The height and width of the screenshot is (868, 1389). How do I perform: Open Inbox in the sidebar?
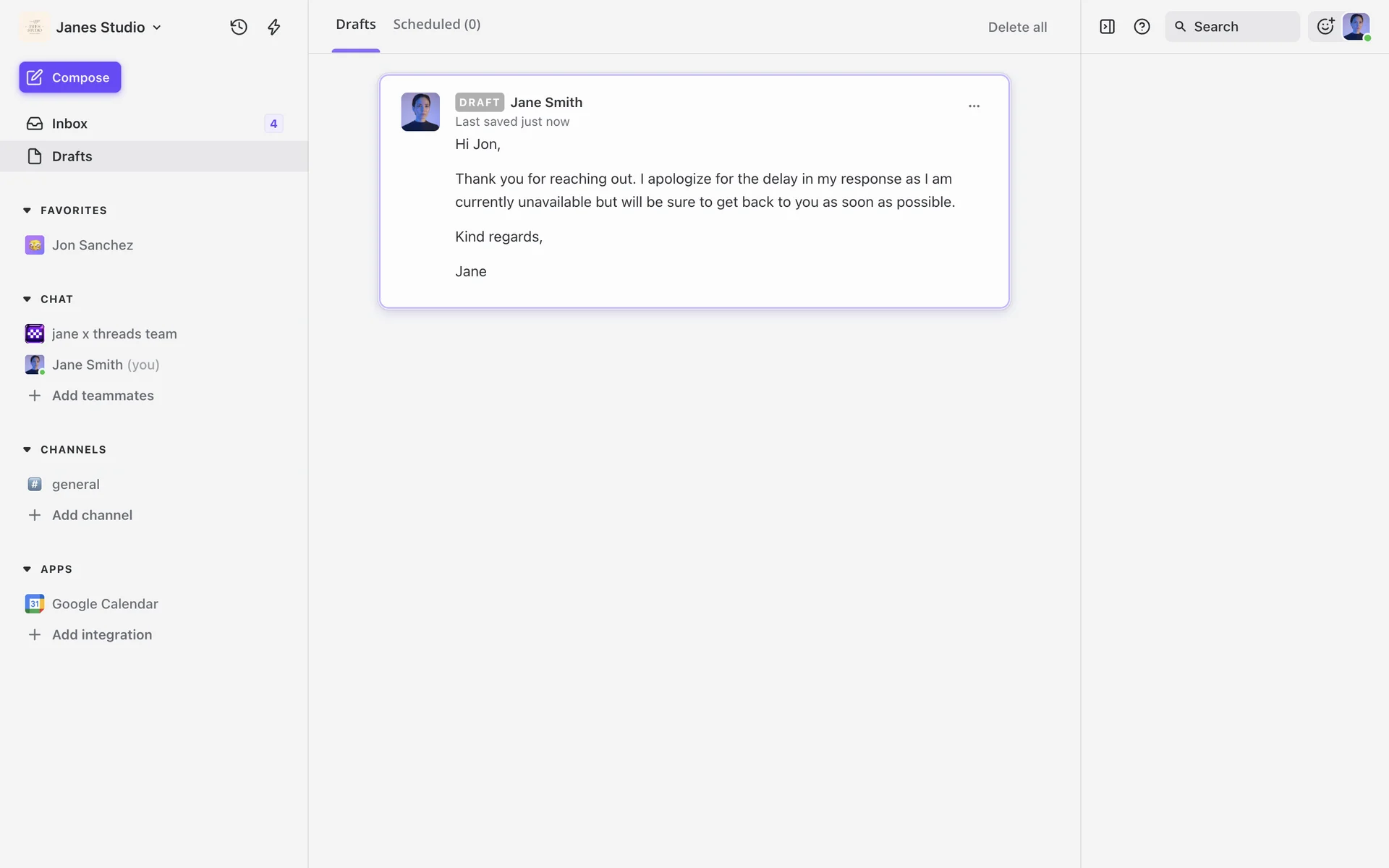pos(69,124)
